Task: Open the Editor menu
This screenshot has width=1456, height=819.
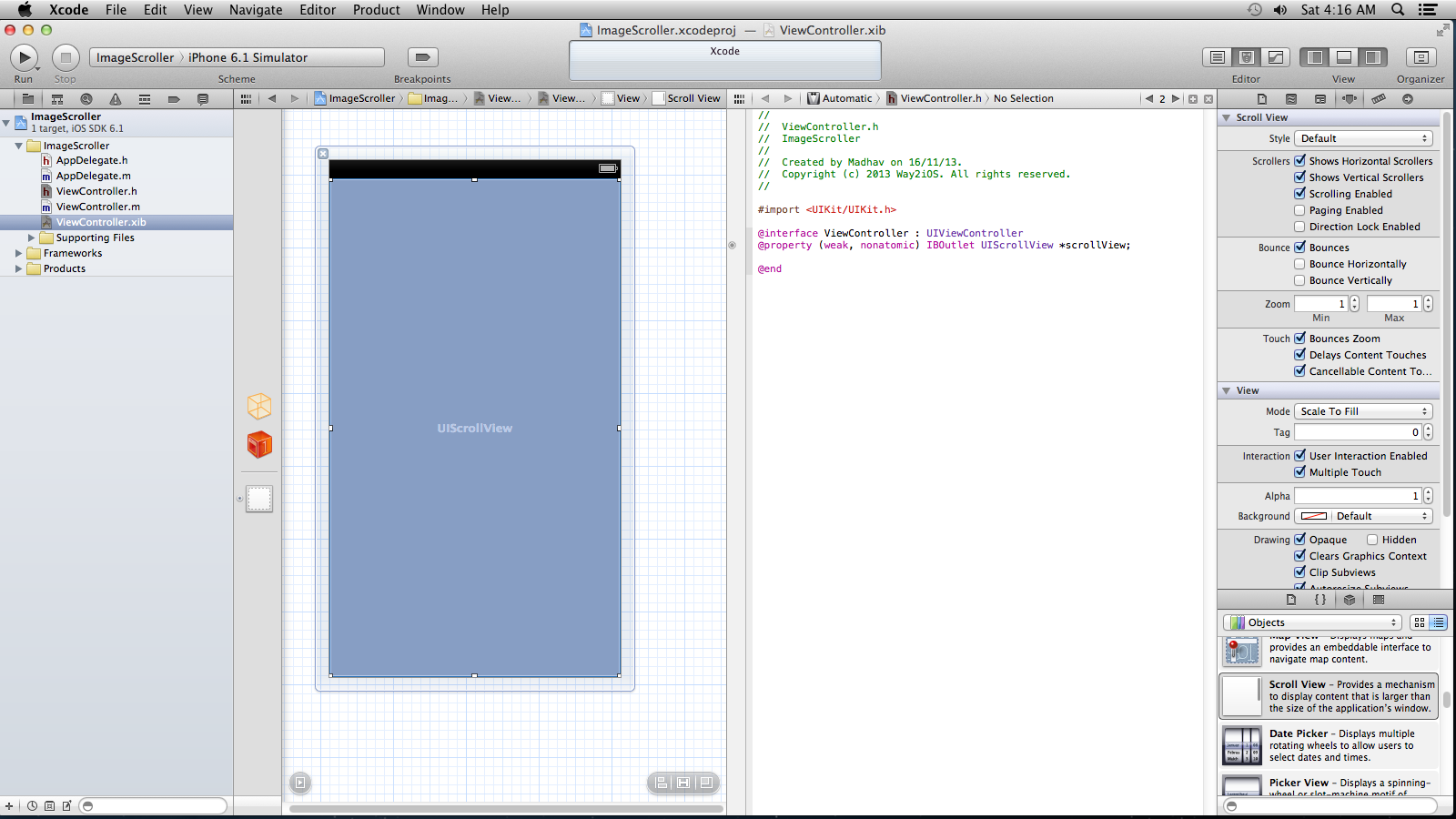Action: pos(317,10)
